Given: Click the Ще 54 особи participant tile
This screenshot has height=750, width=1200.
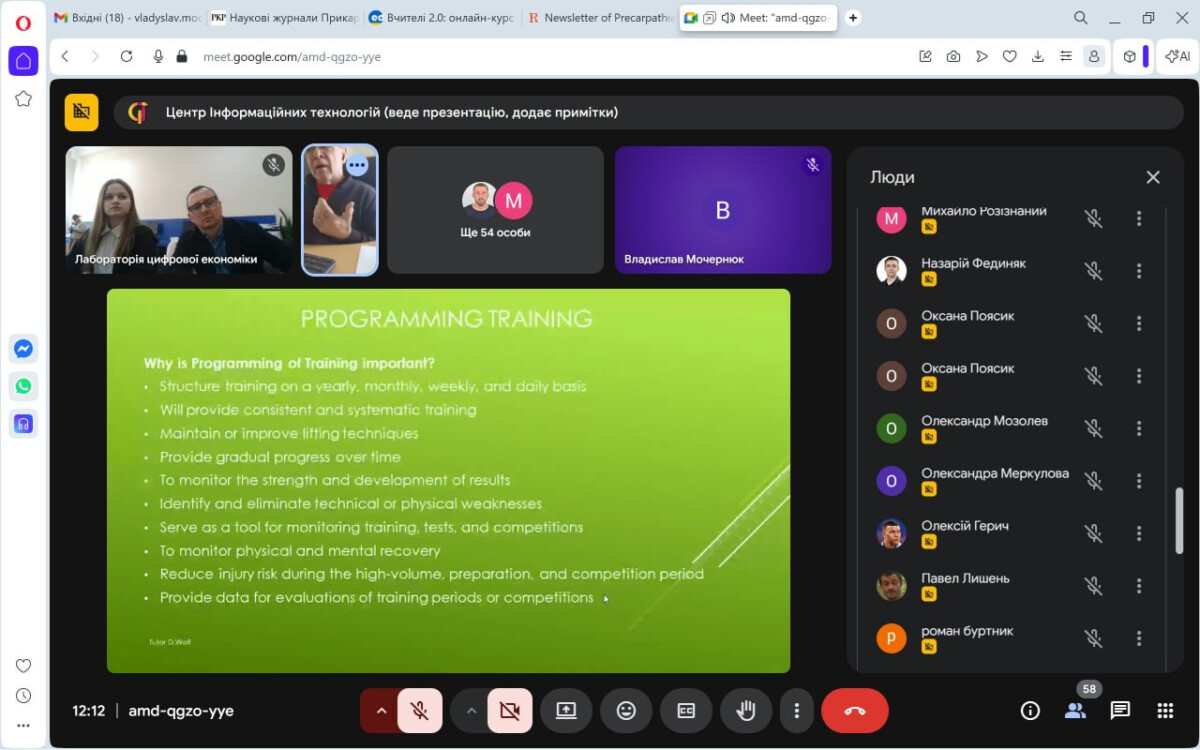Looking at the screenshot, I should [495, 210].
